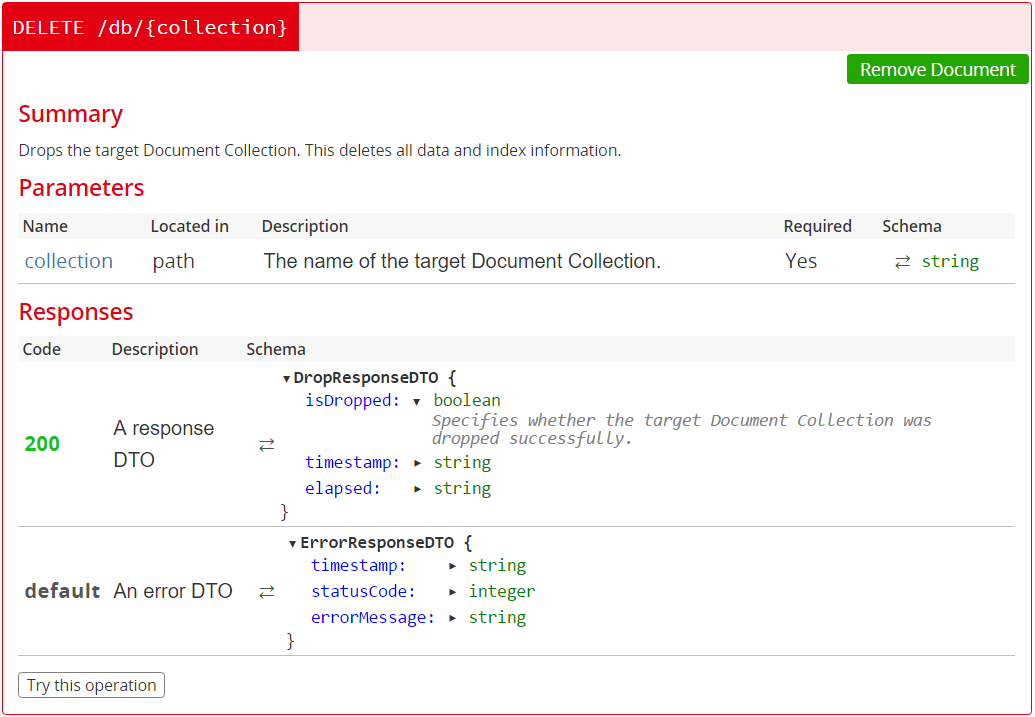The image size is (1035, 717).
Task: Click the collection parameter description text
Action: click(x=462, y=261)
